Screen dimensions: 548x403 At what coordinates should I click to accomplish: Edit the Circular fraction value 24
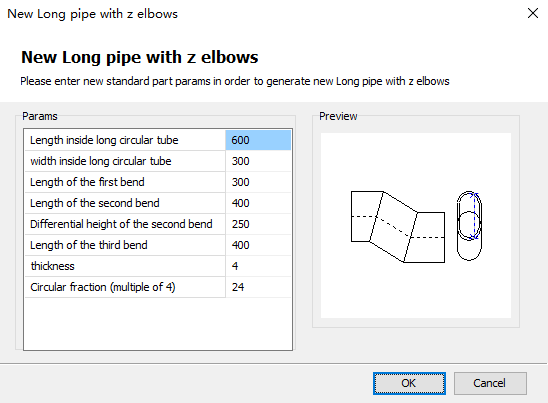coord(258,287)
